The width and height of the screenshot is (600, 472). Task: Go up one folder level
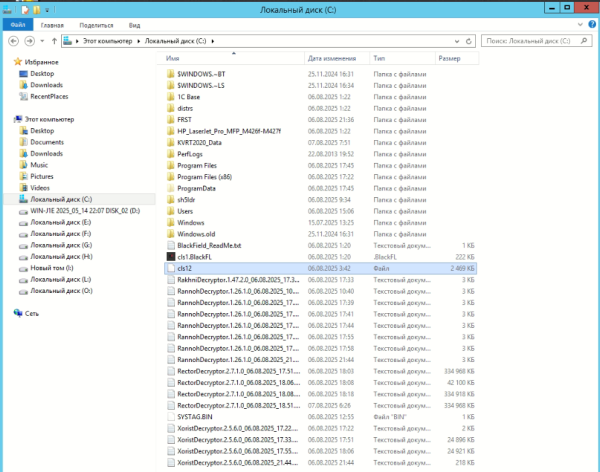click(x=54, y=41)
